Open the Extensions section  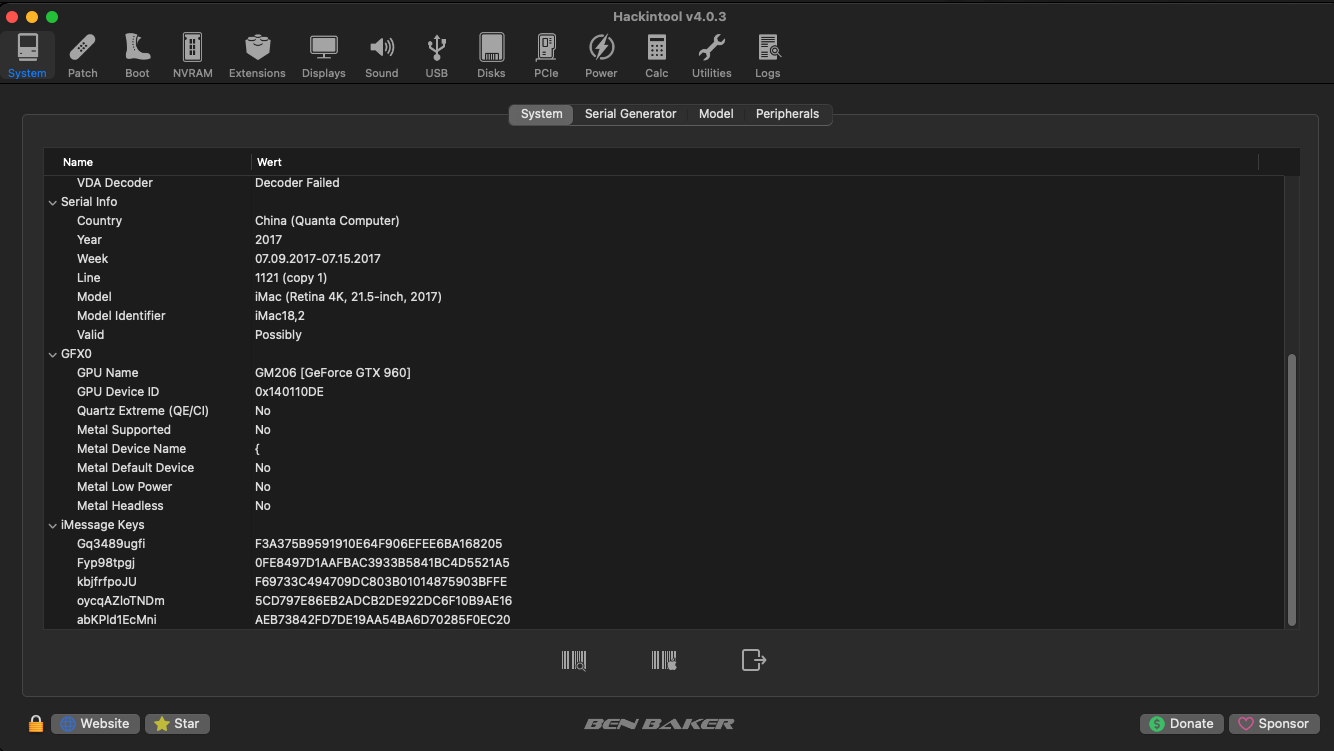[257, 56]
